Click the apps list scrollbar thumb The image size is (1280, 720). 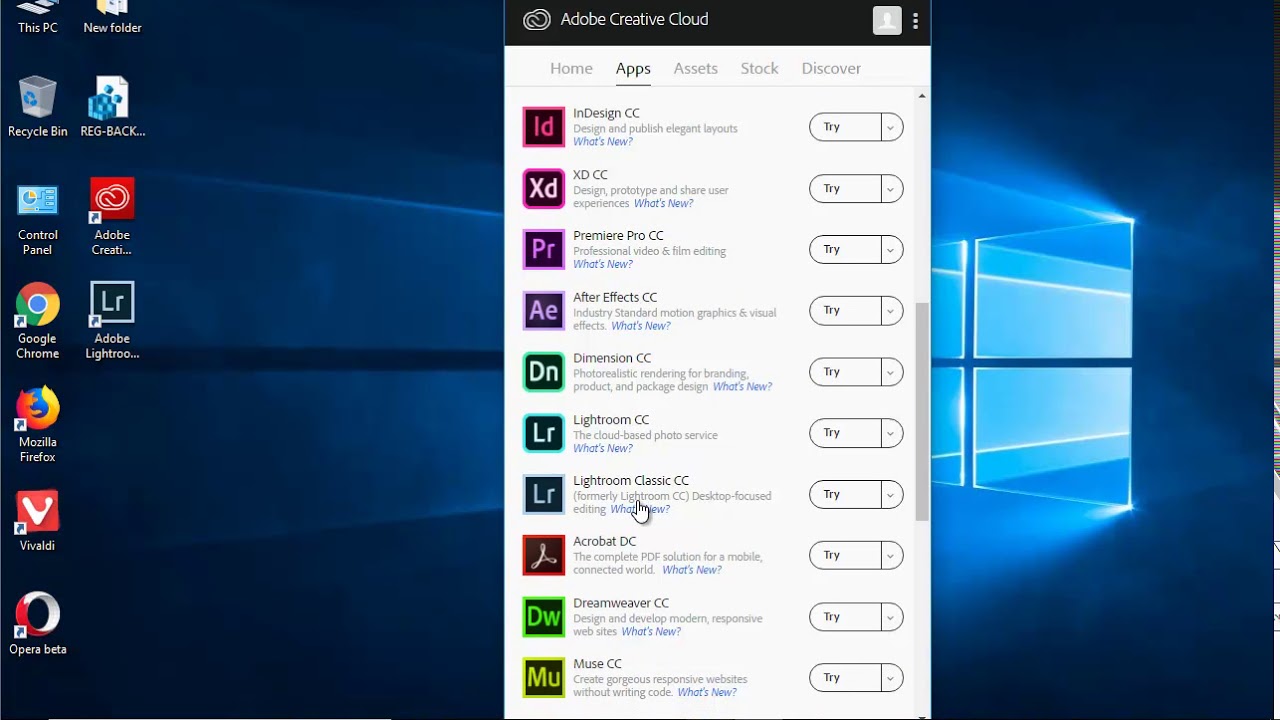(922, 411)
